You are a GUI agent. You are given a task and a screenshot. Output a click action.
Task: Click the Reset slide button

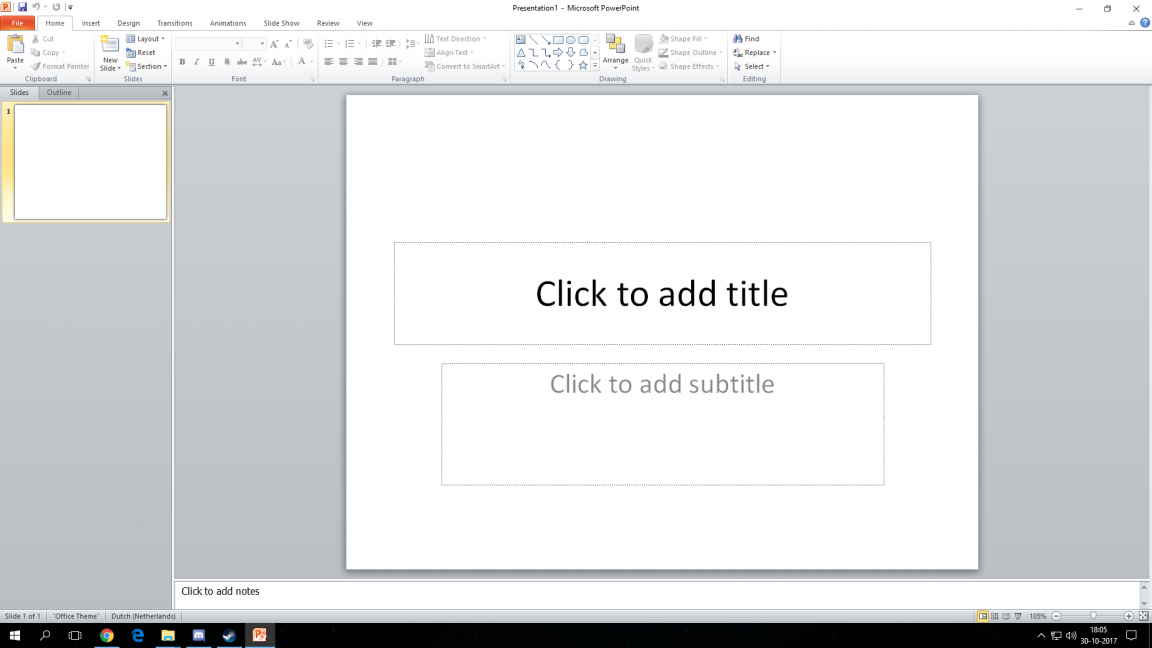coord(141,53)
